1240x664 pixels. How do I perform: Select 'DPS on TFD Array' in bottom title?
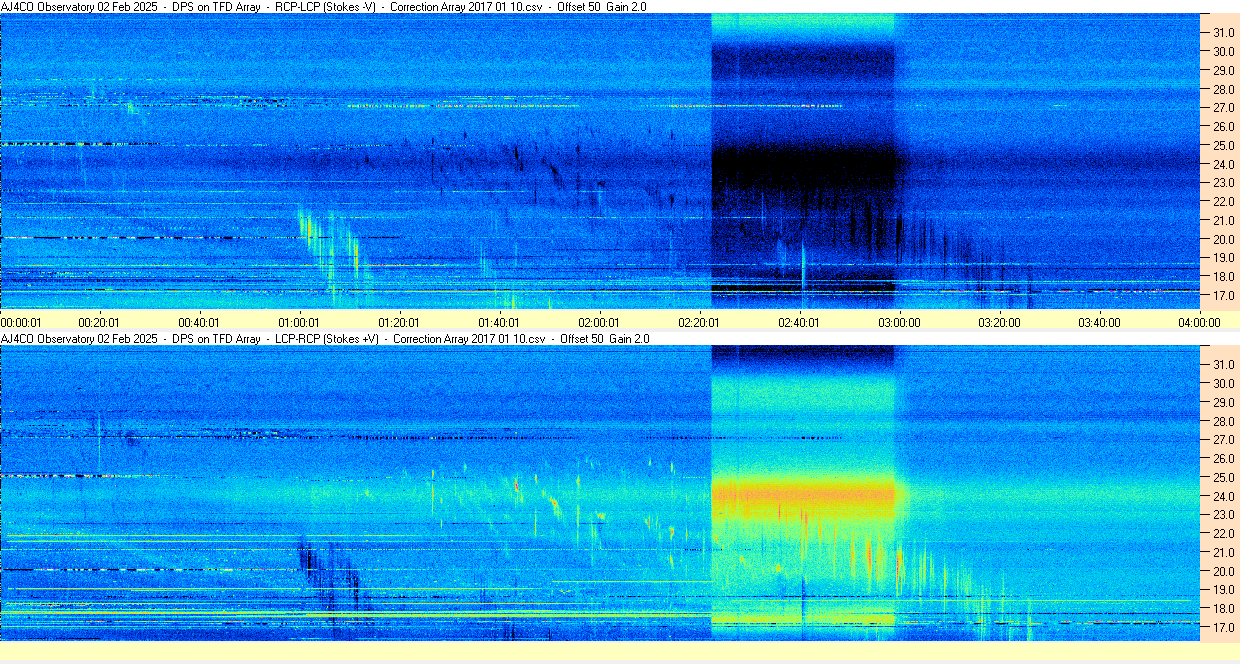(x=217, y=339)
